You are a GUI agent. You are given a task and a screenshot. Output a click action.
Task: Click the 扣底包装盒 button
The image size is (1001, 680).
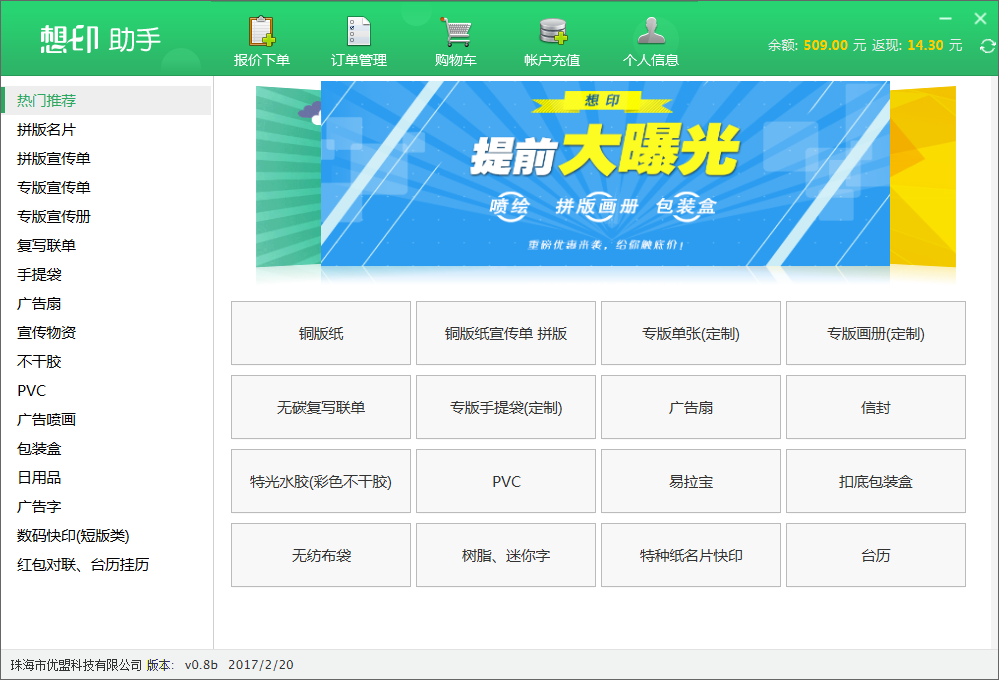(x=876, y=481)
